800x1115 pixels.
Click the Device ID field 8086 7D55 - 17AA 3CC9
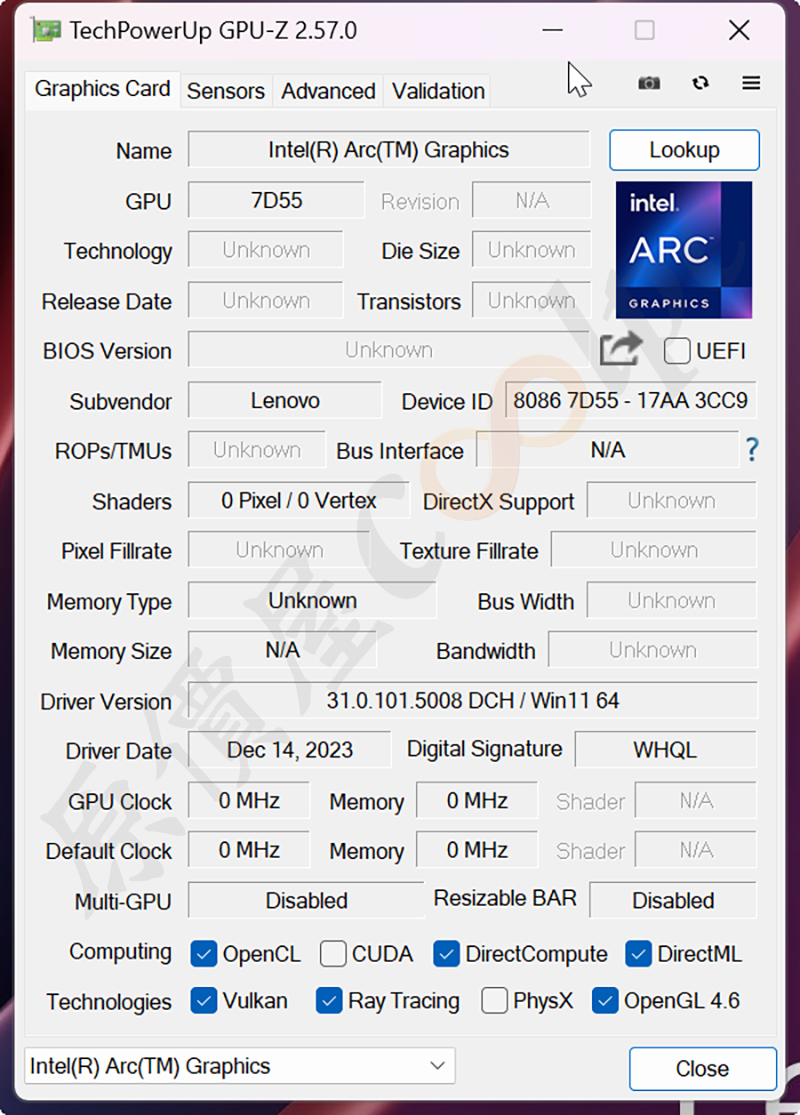click(630, 400)
